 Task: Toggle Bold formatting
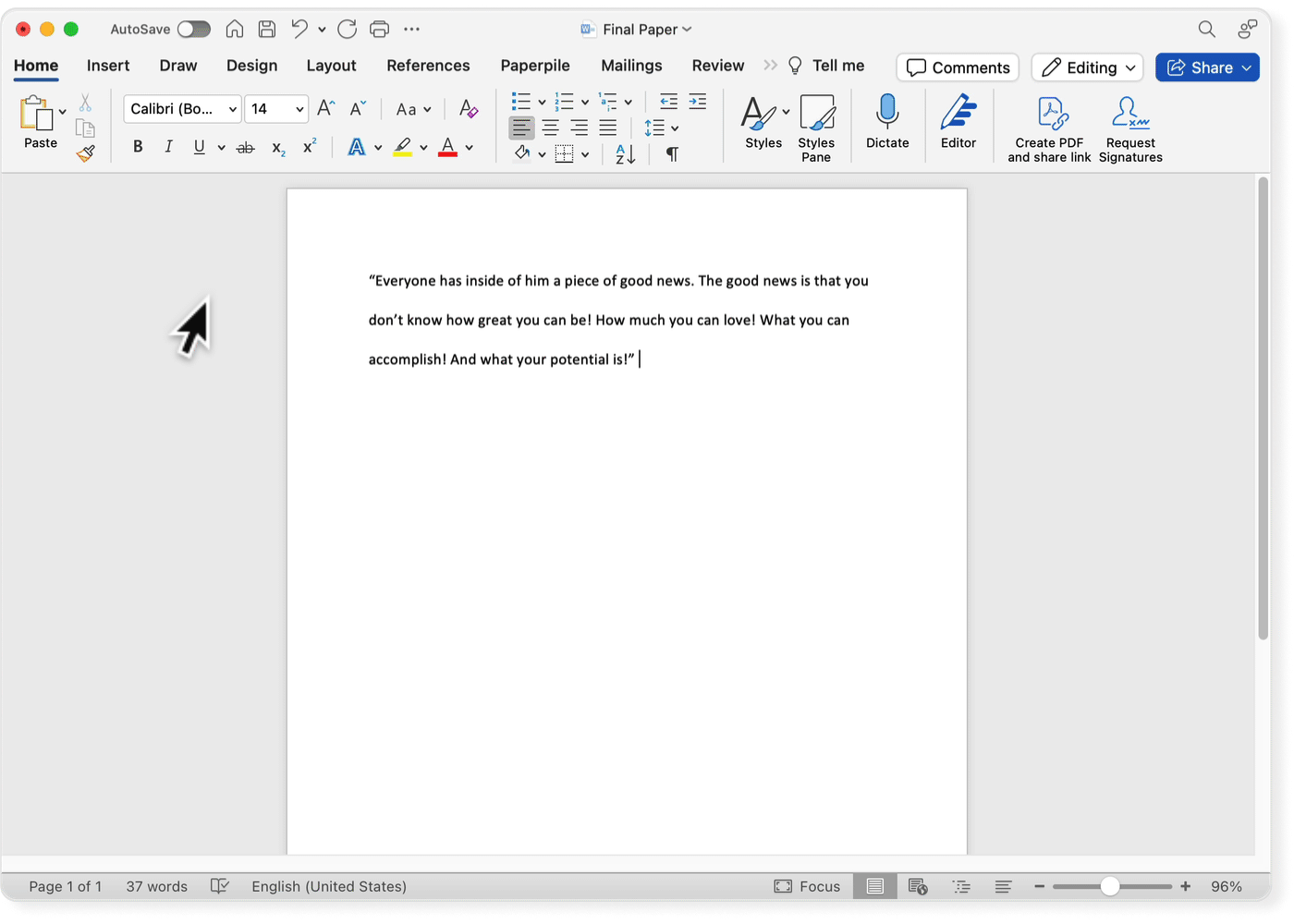[138, 147]
